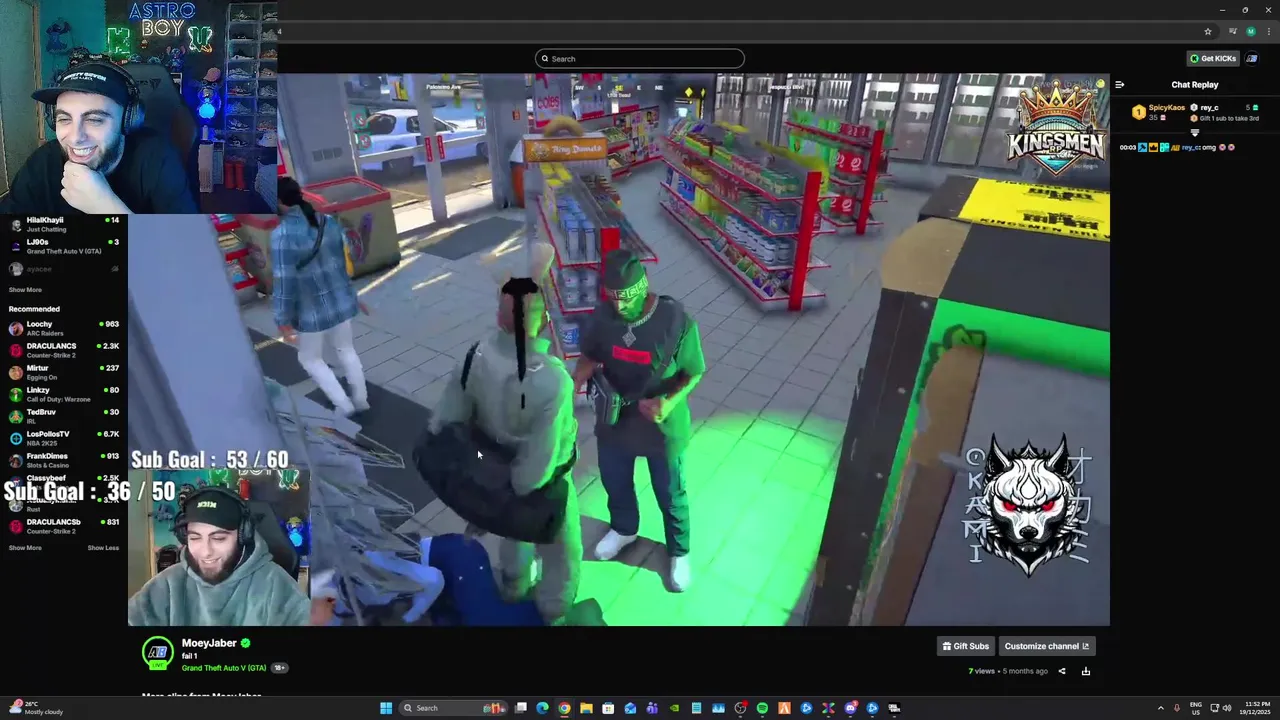The width and height of the screenshot is (1280, 720).
Task: Open Task View from taskbar
Action: pyautogui.click(x=521, y=708)
